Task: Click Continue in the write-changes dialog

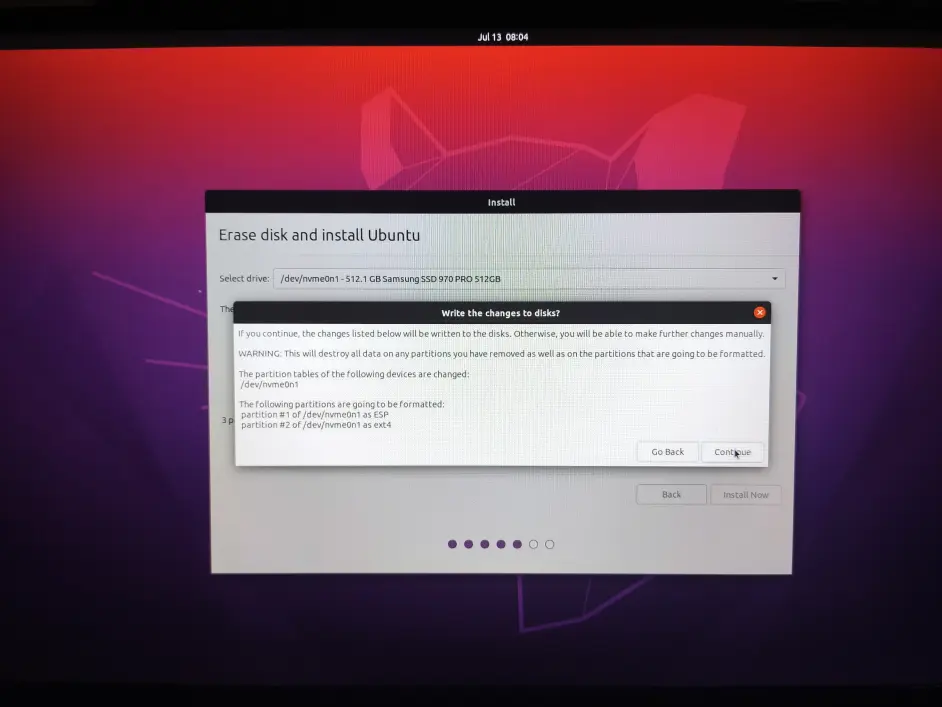Action: (732, 452)
